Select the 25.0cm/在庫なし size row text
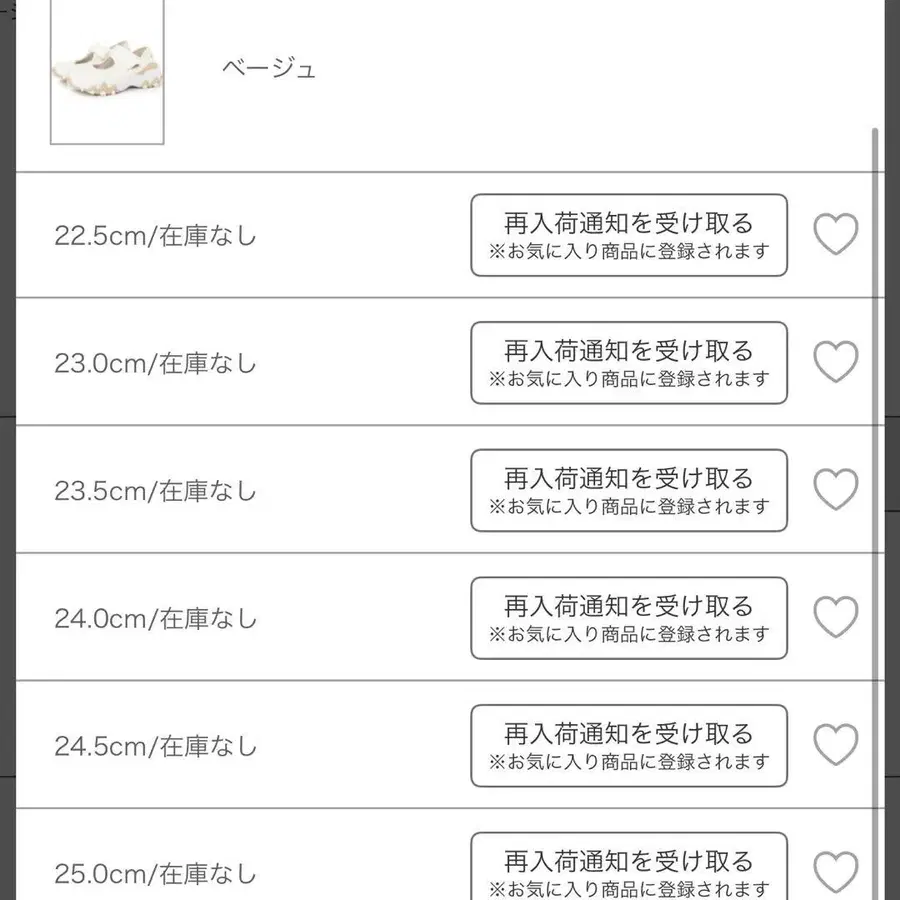The height and width of the screenshot is (900, 900). point(155,874)
